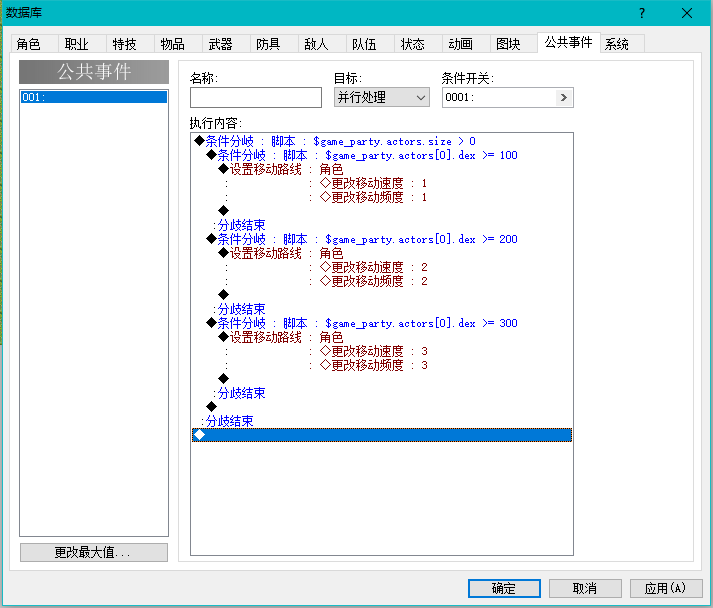713x608 pixels.
Task: Open the help question mark button
Action: (642, 13)
